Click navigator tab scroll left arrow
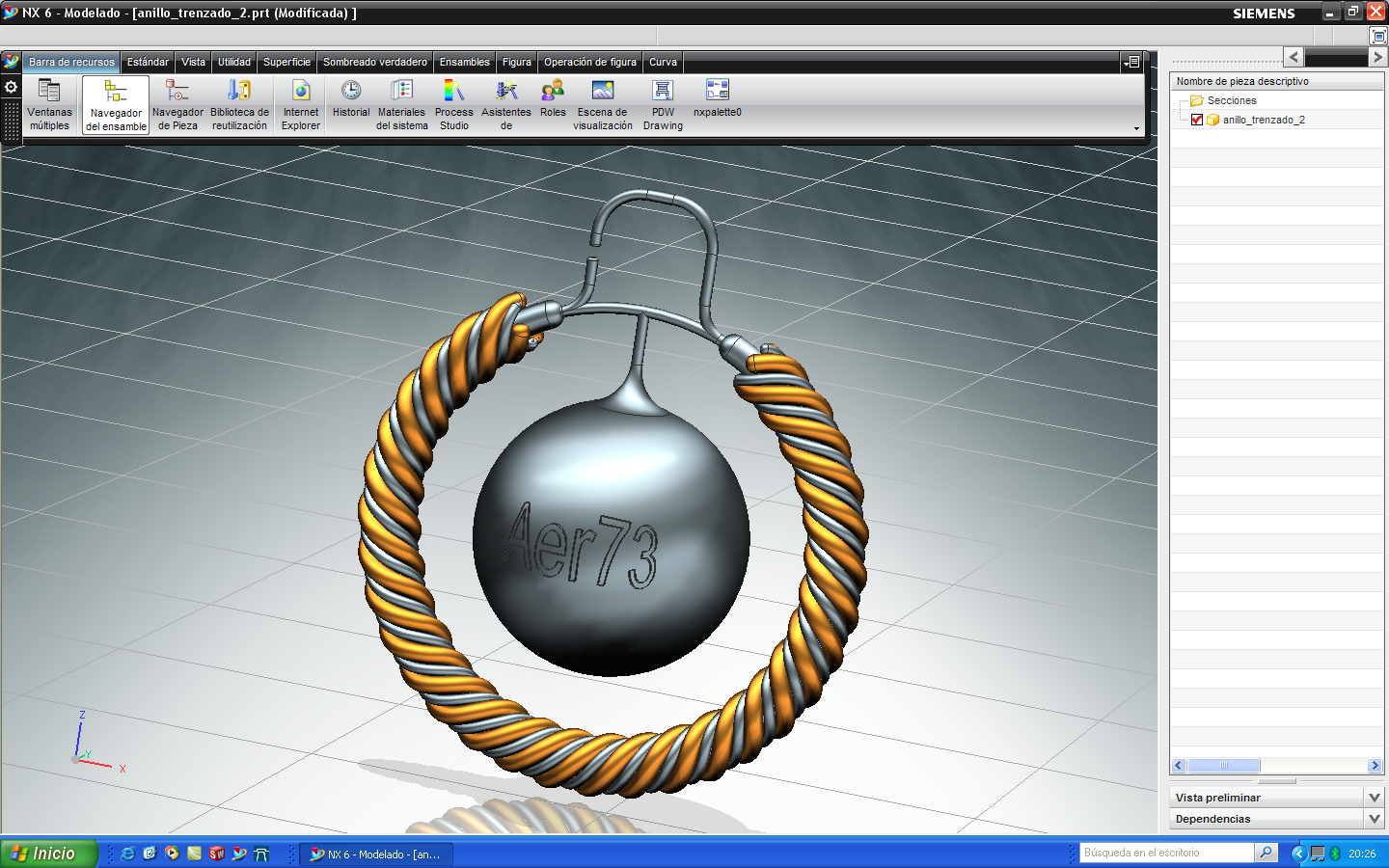The width and height of the screenshot is (1389, 868). 1294,57
